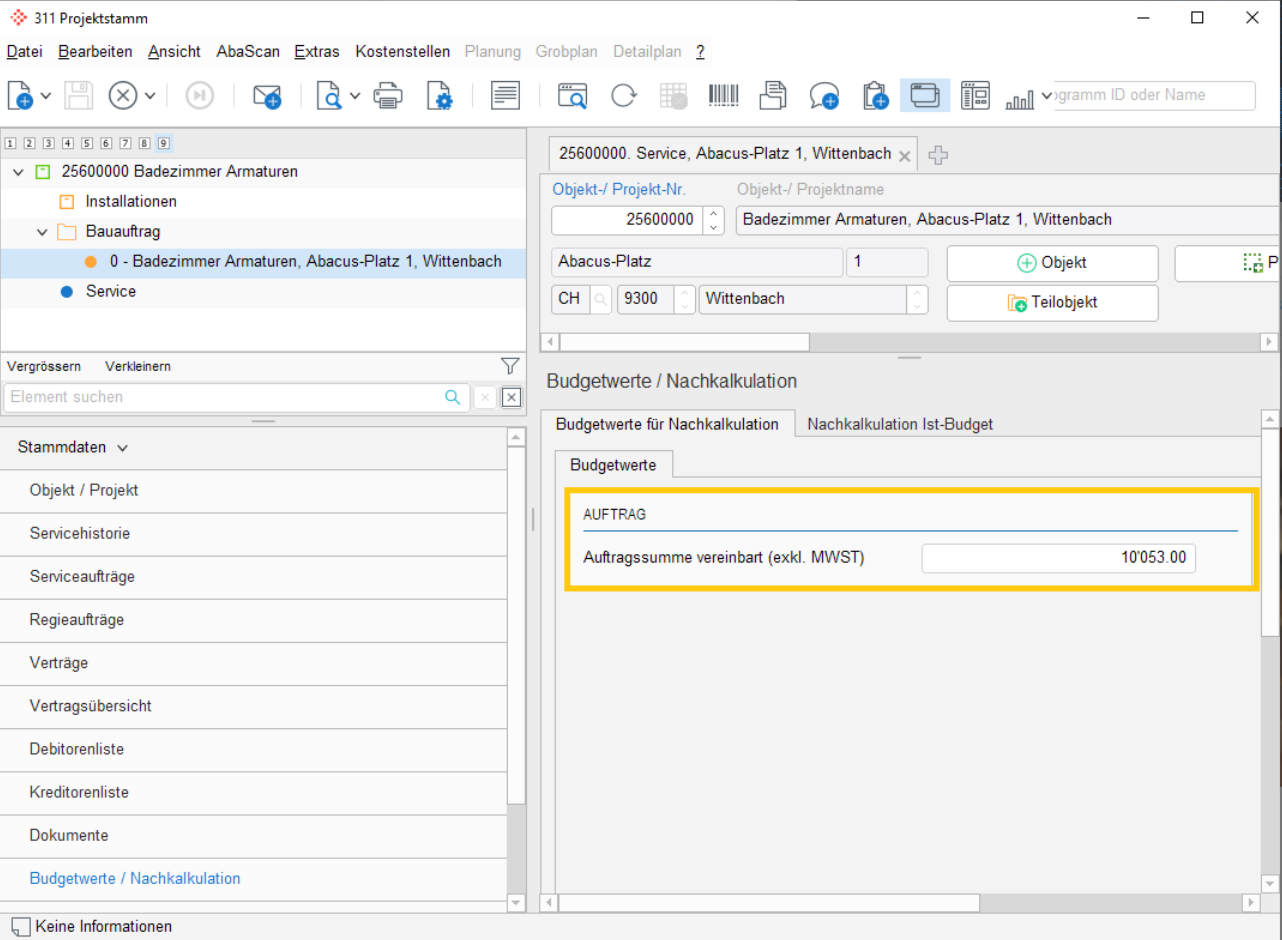Viewport: 1282px width, 940px height.
Task: Select tree level button 1
Action: (x=10, y=144)
